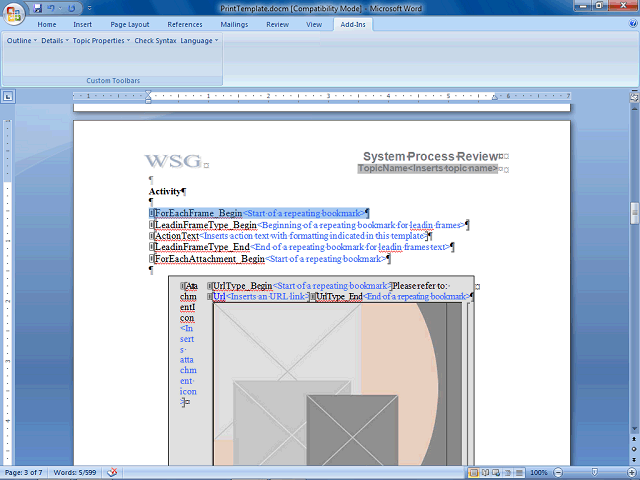Select Print Layout view button
640x480 pixels.
click(x=473, y=473)
